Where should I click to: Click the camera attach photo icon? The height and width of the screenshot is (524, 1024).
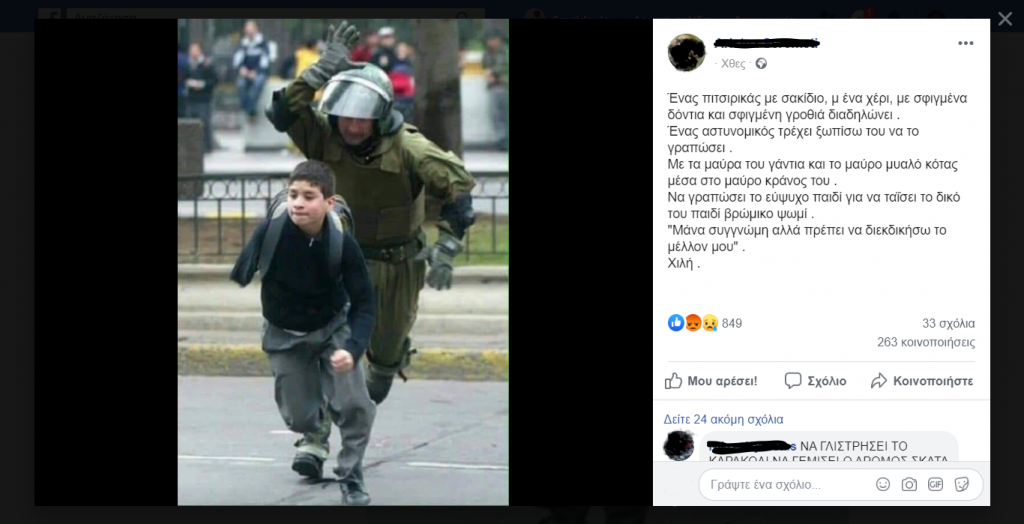point(909,484)
